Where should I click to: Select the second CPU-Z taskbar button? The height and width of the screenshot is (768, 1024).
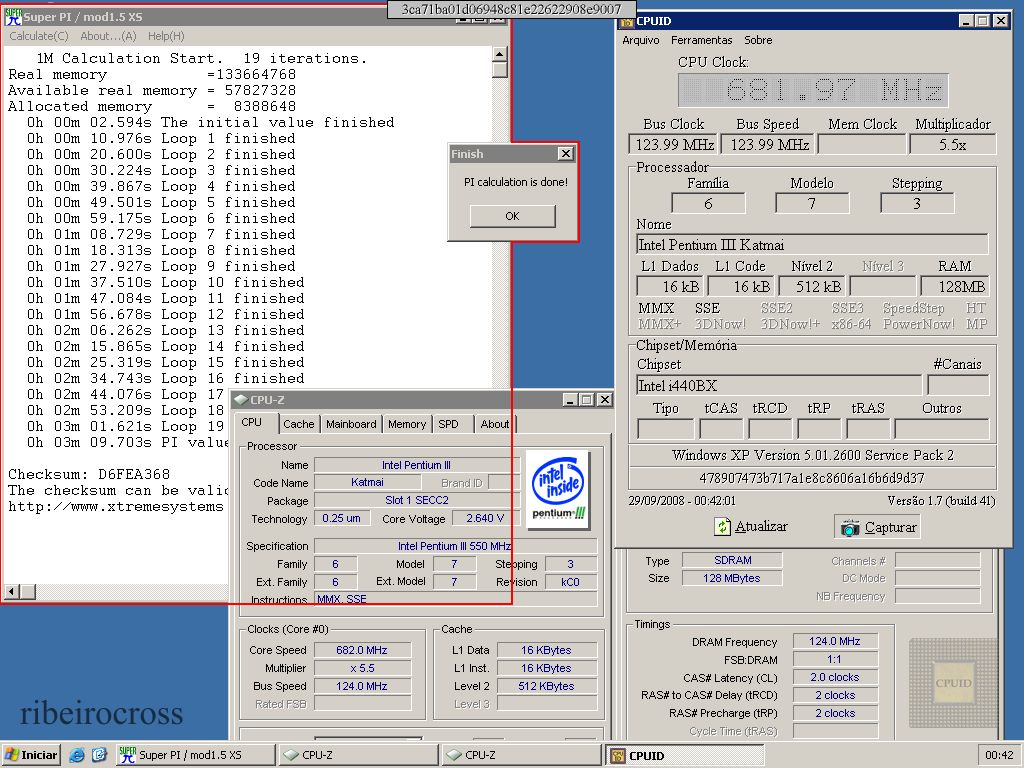(x=522, y=755)
